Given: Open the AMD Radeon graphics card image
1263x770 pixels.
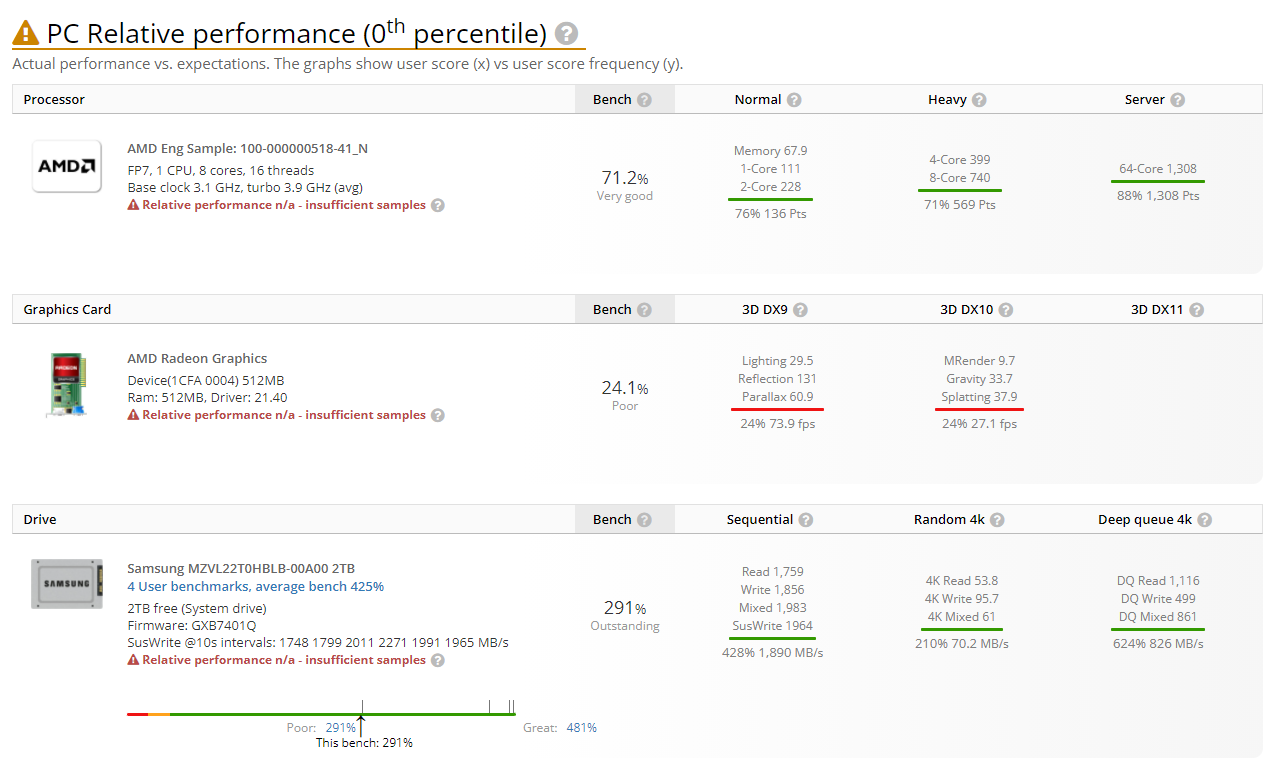Looking at the screenshot, I should (67, 385).
